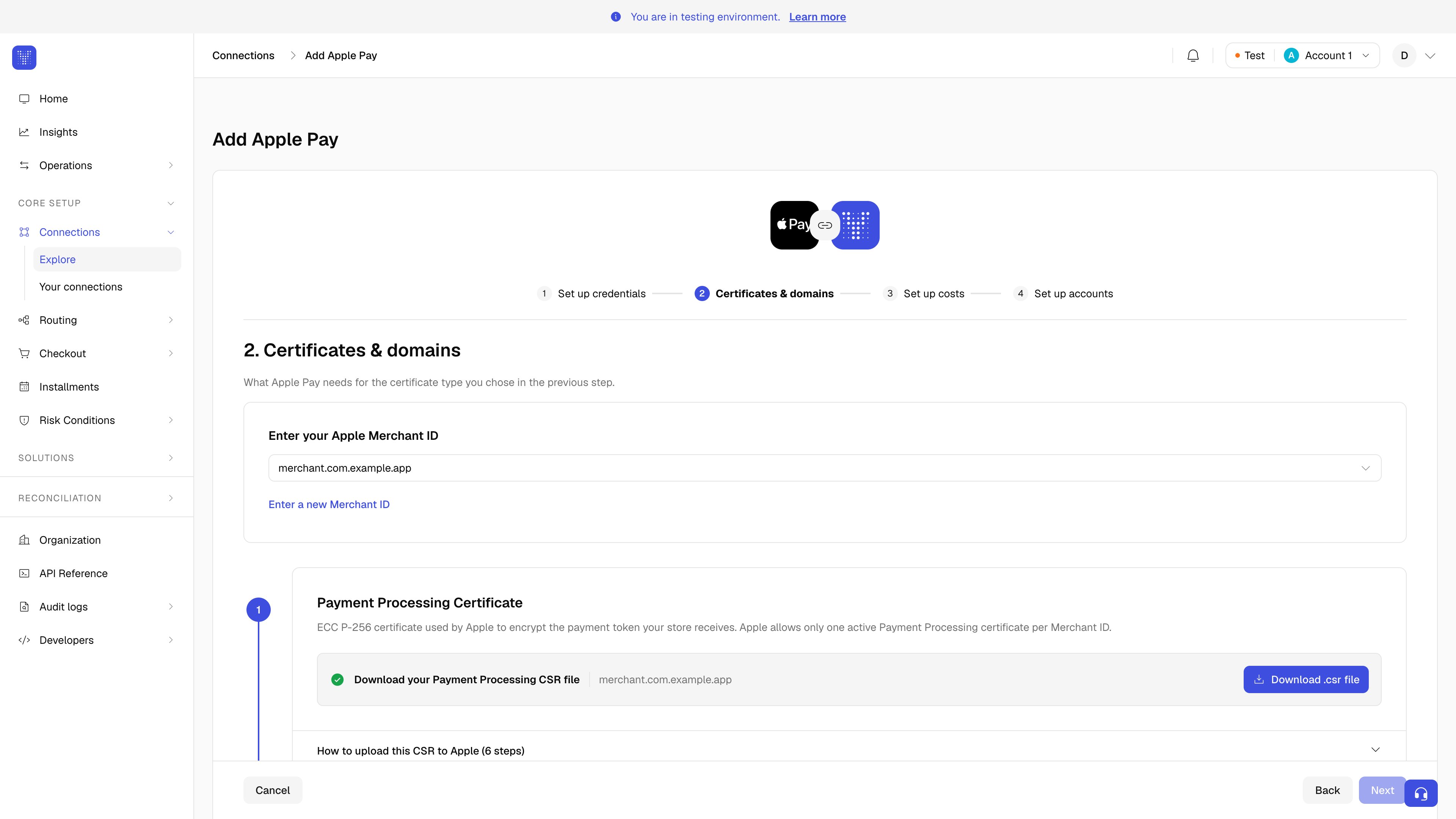Viewport: 1456px width, 819px height.
Task: Download the .csr file
Action: point(1305,680)
